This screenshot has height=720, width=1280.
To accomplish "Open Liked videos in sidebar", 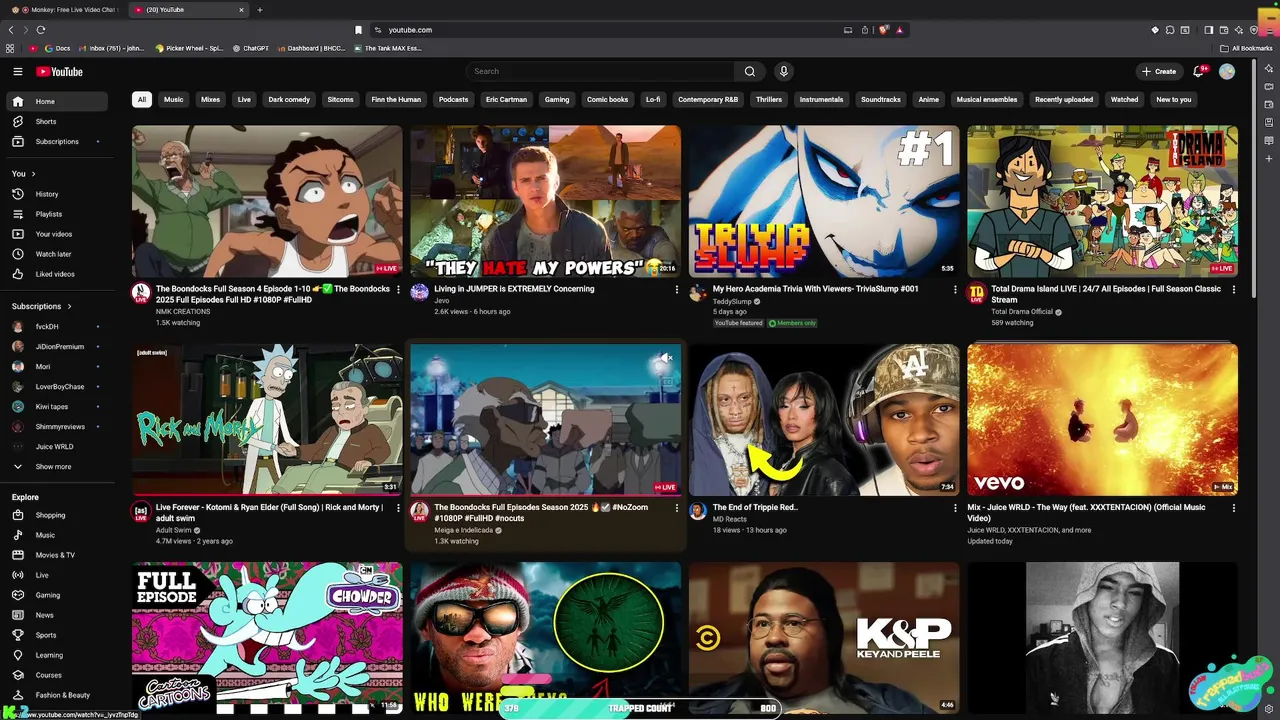I will pyautogui.click(x=57, y=274).
